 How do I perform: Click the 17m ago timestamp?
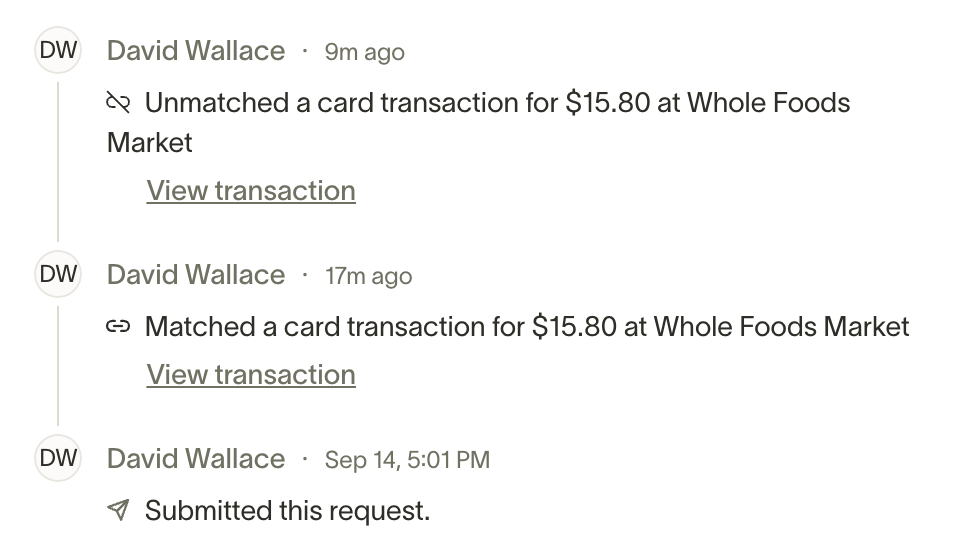pyautogui.click(x=369, y=276)
